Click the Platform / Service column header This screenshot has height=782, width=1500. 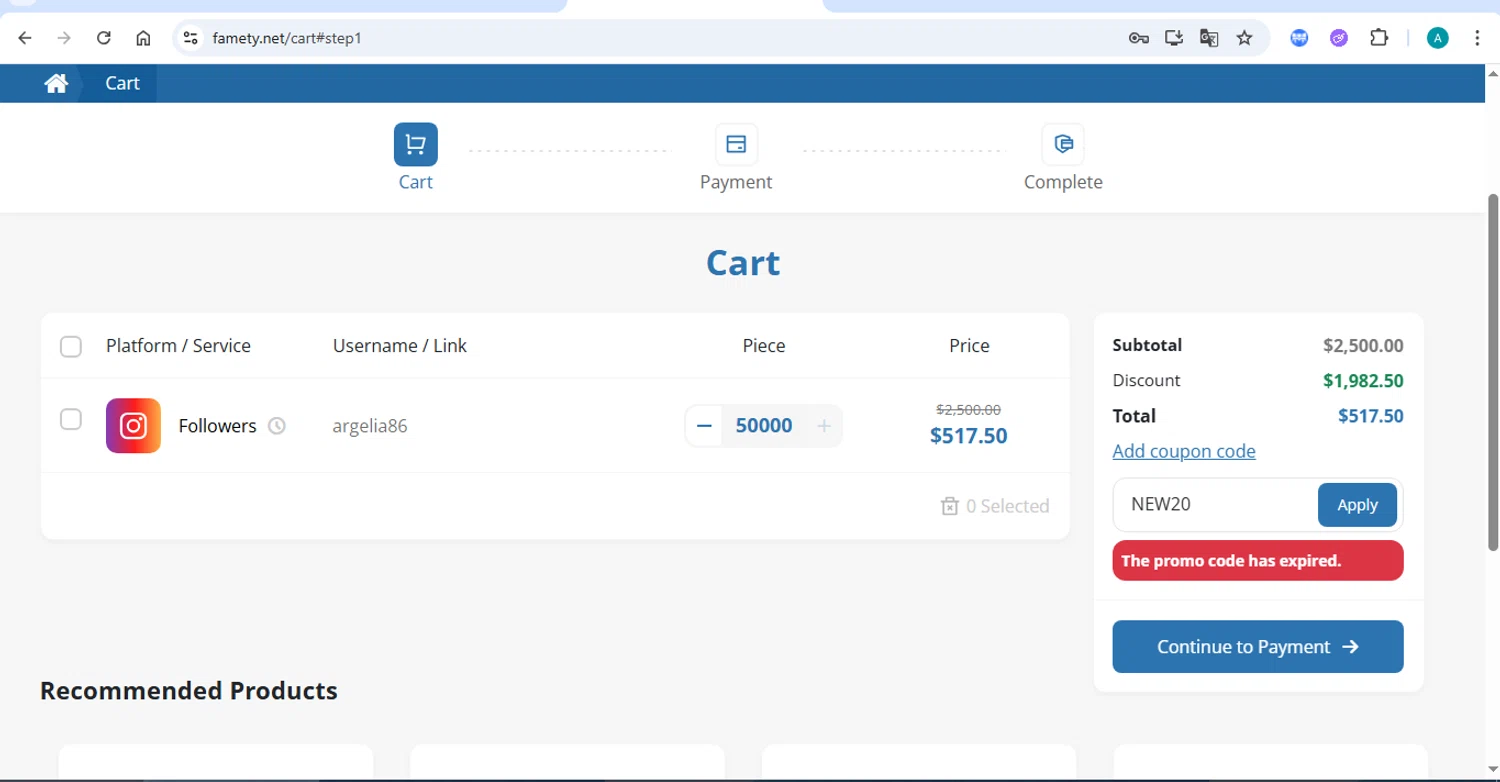click(x=178, y=346)
